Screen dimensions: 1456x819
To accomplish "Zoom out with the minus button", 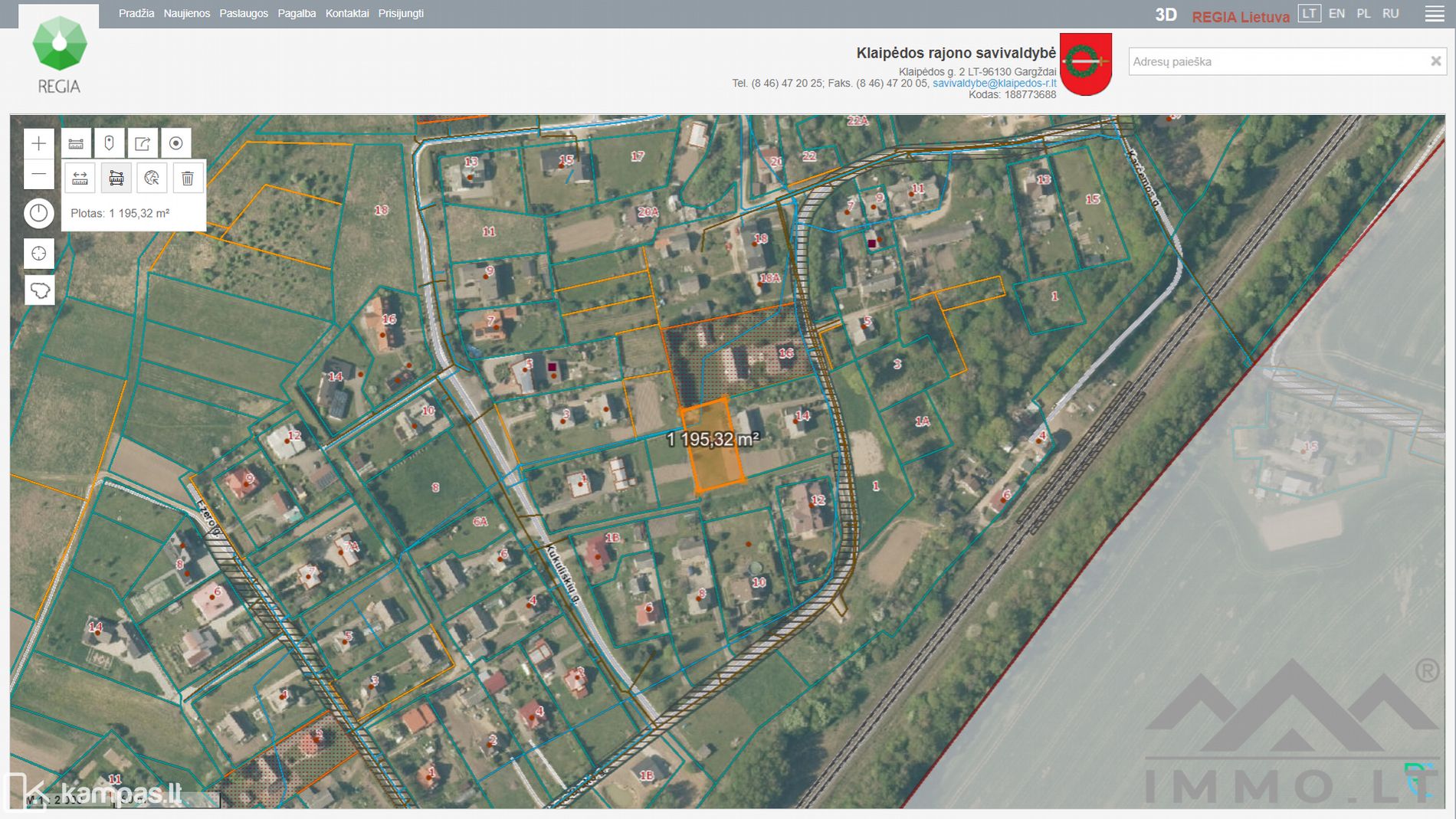I will point(39,175).
